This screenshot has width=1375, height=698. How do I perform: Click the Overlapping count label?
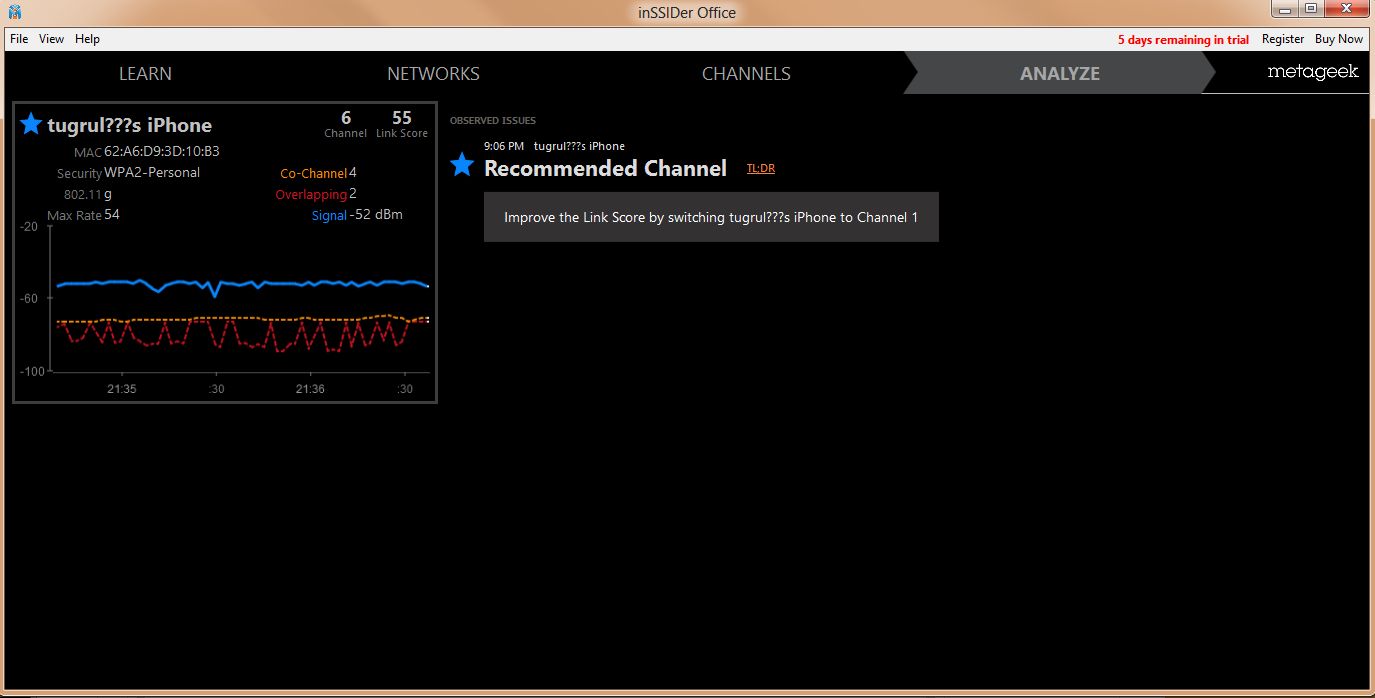point(311,195)
